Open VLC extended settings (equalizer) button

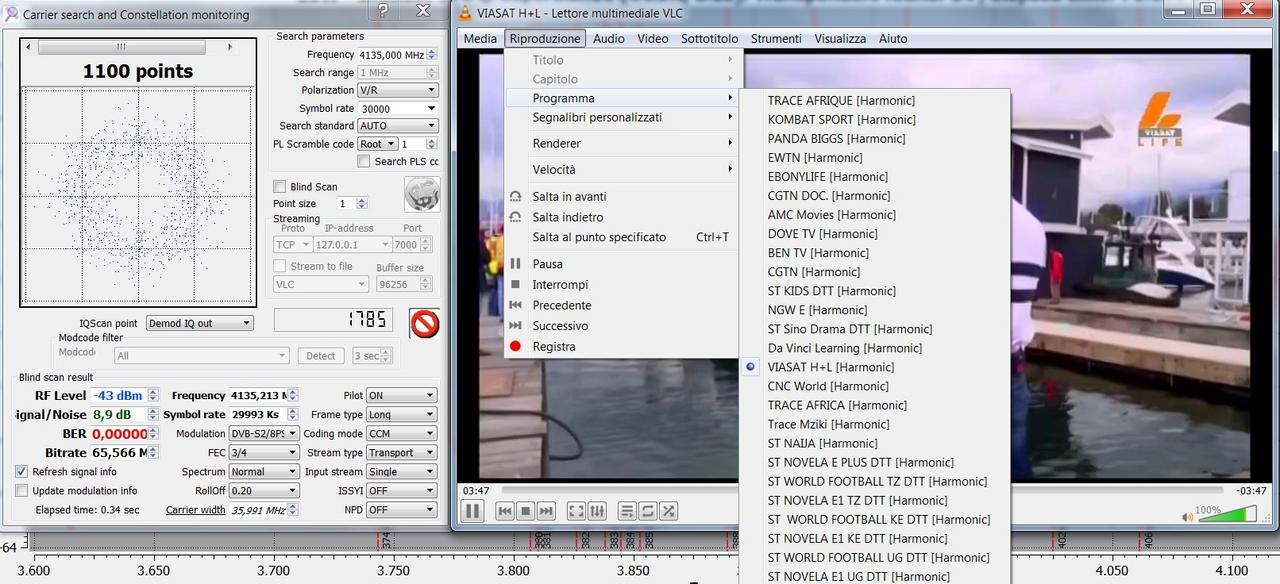pos(597,511)
